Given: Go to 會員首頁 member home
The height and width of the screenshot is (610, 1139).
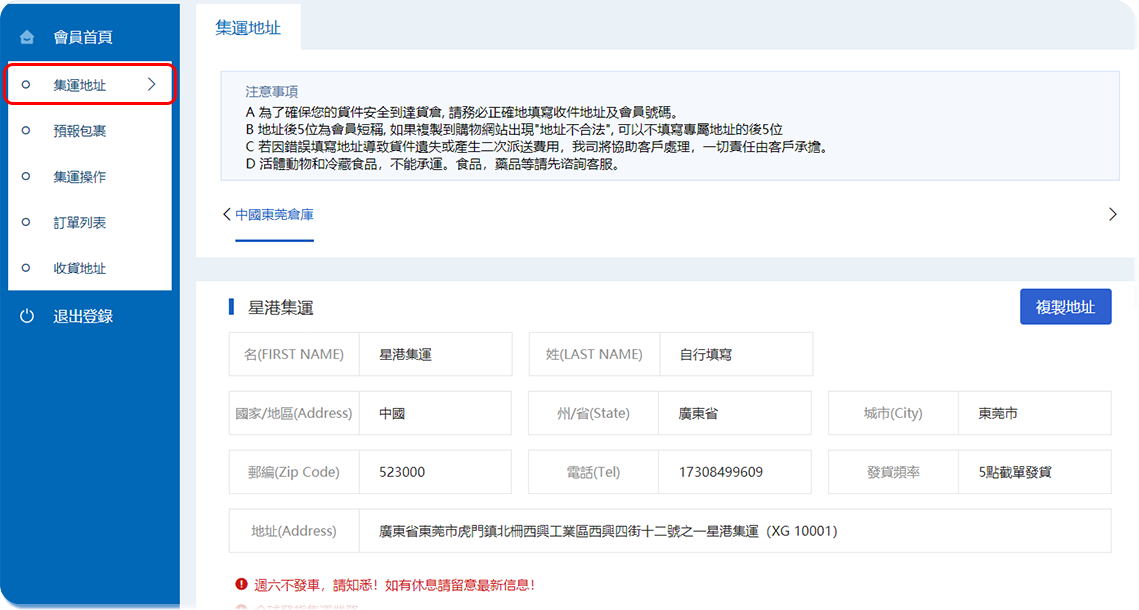Looking at the screenshot, I should [83, 37].
